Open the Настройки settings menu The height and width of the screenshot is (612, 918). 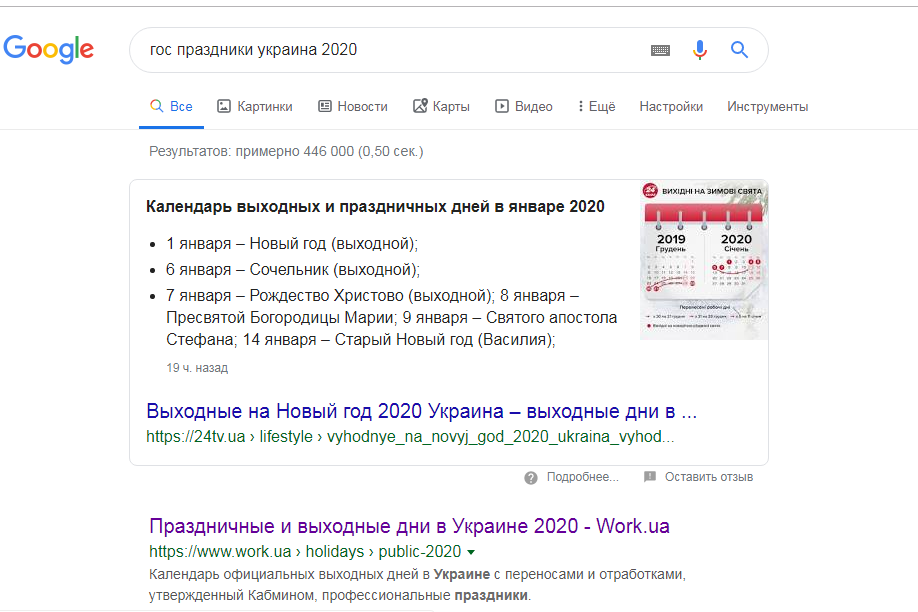(671, 107)
